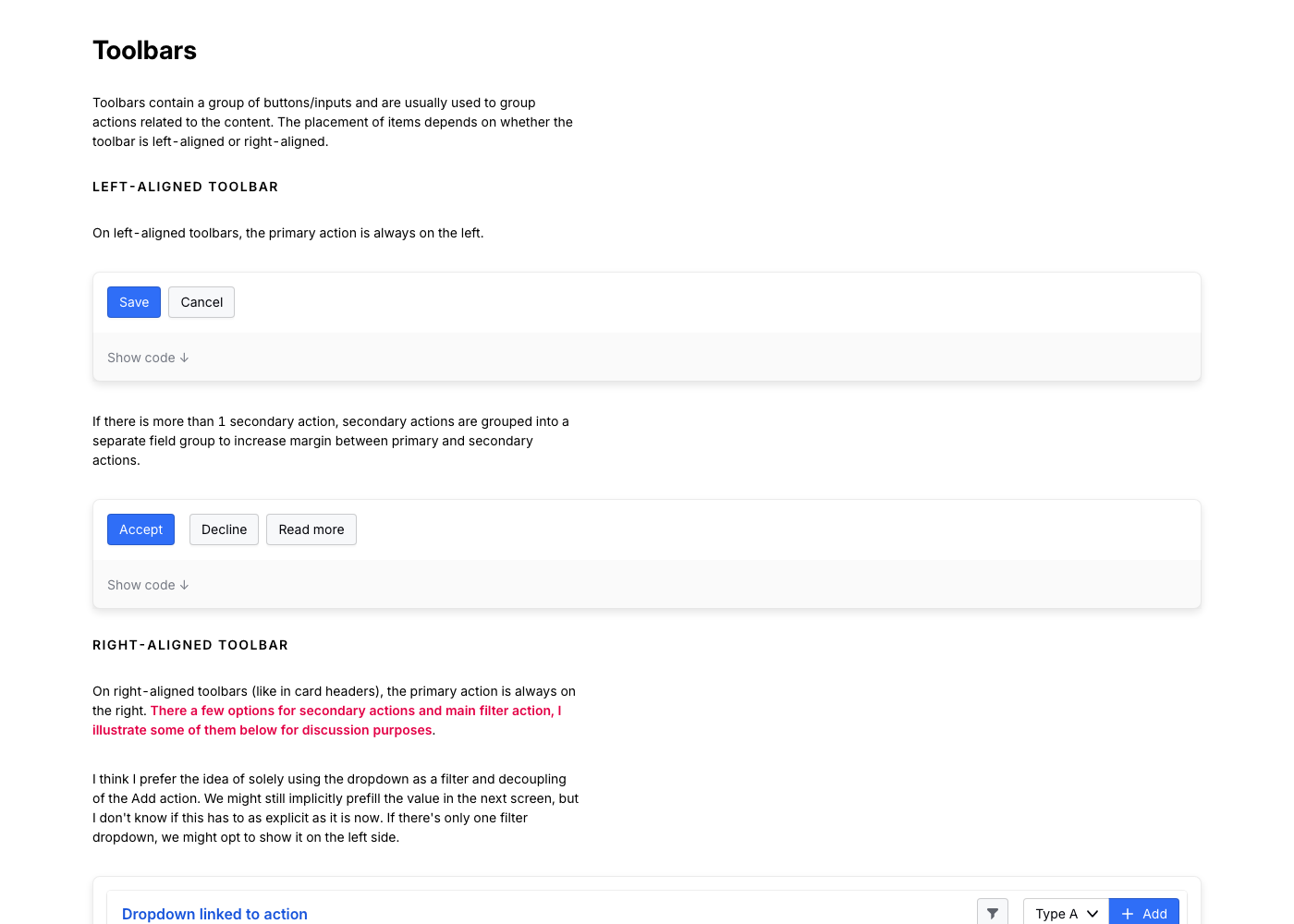Click the Toolbars page heading
Image resolution: width=1294 pixels, height=924 pixels.
pos(144,51)
